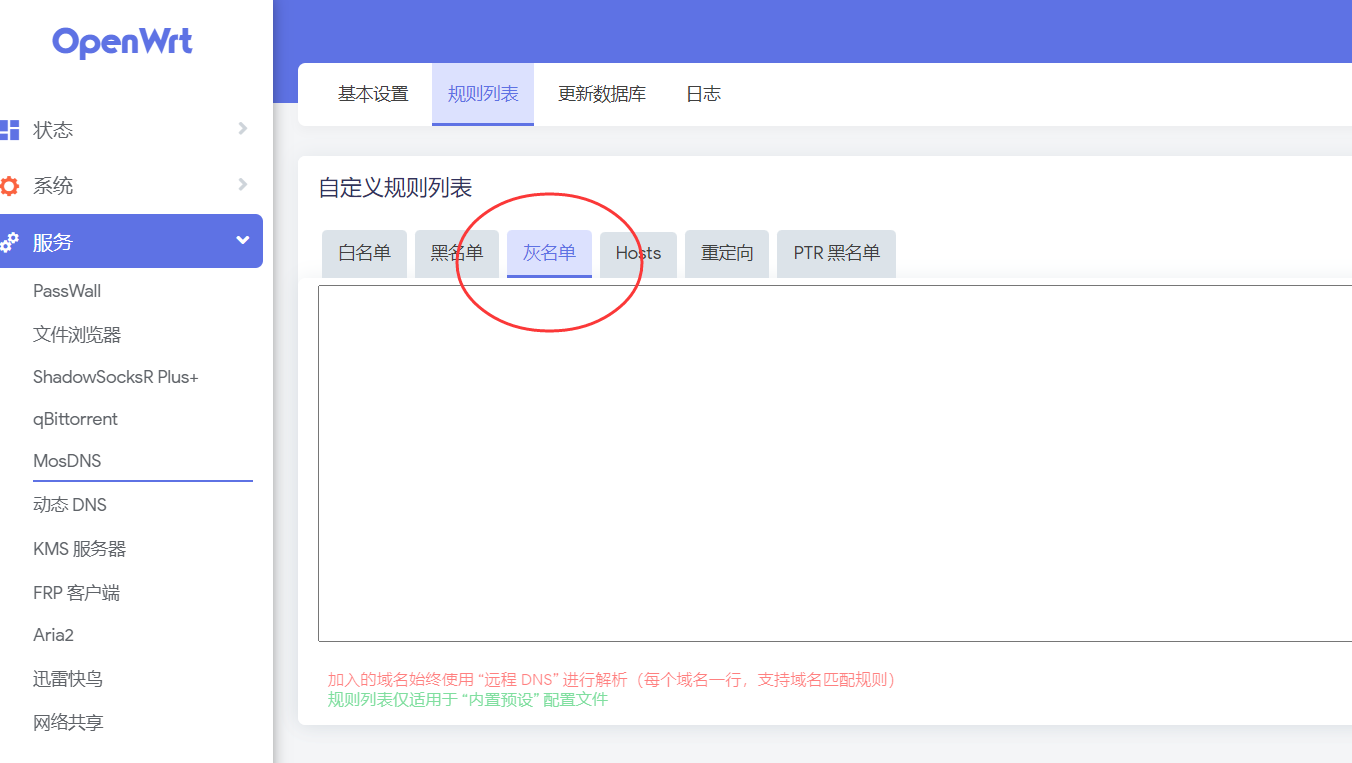Select the Hosts rule tab
Image resolution: width=1352 pixels, height=763 pixels.
pyautogui.click(x=637, y=253)
